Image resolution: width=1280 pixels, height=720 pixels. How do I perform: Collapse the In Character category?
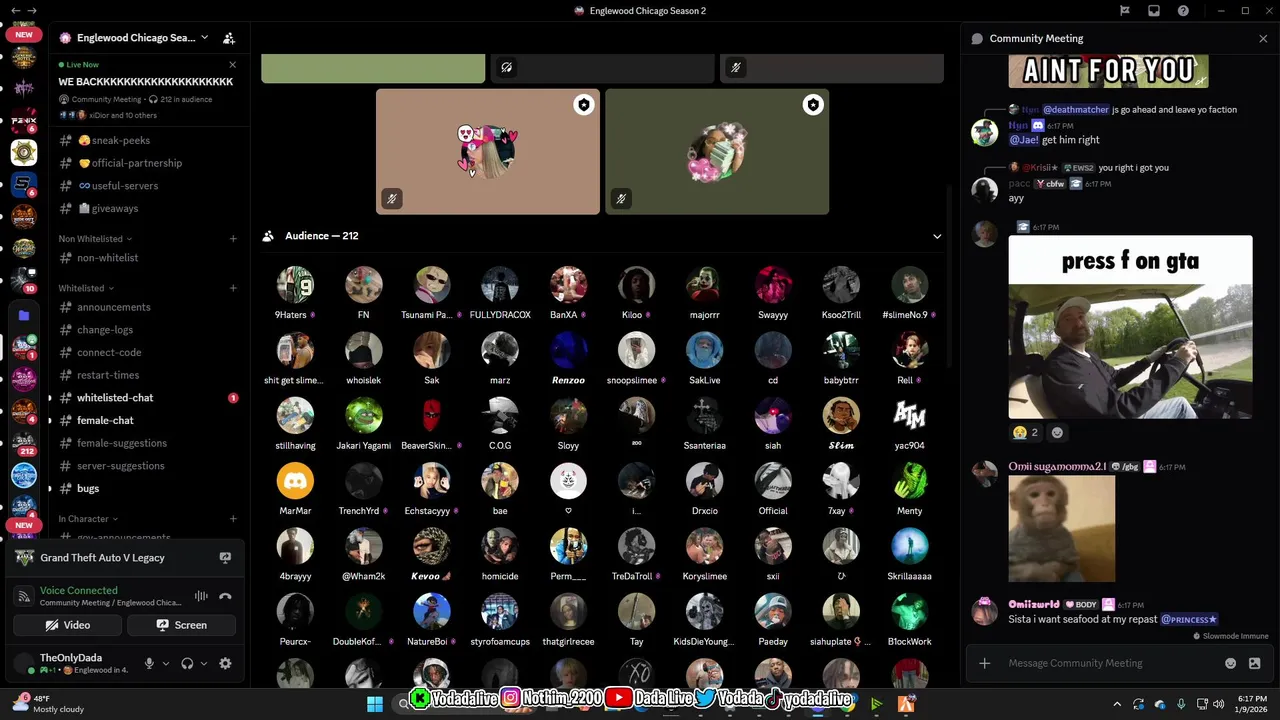coord(88,519)
